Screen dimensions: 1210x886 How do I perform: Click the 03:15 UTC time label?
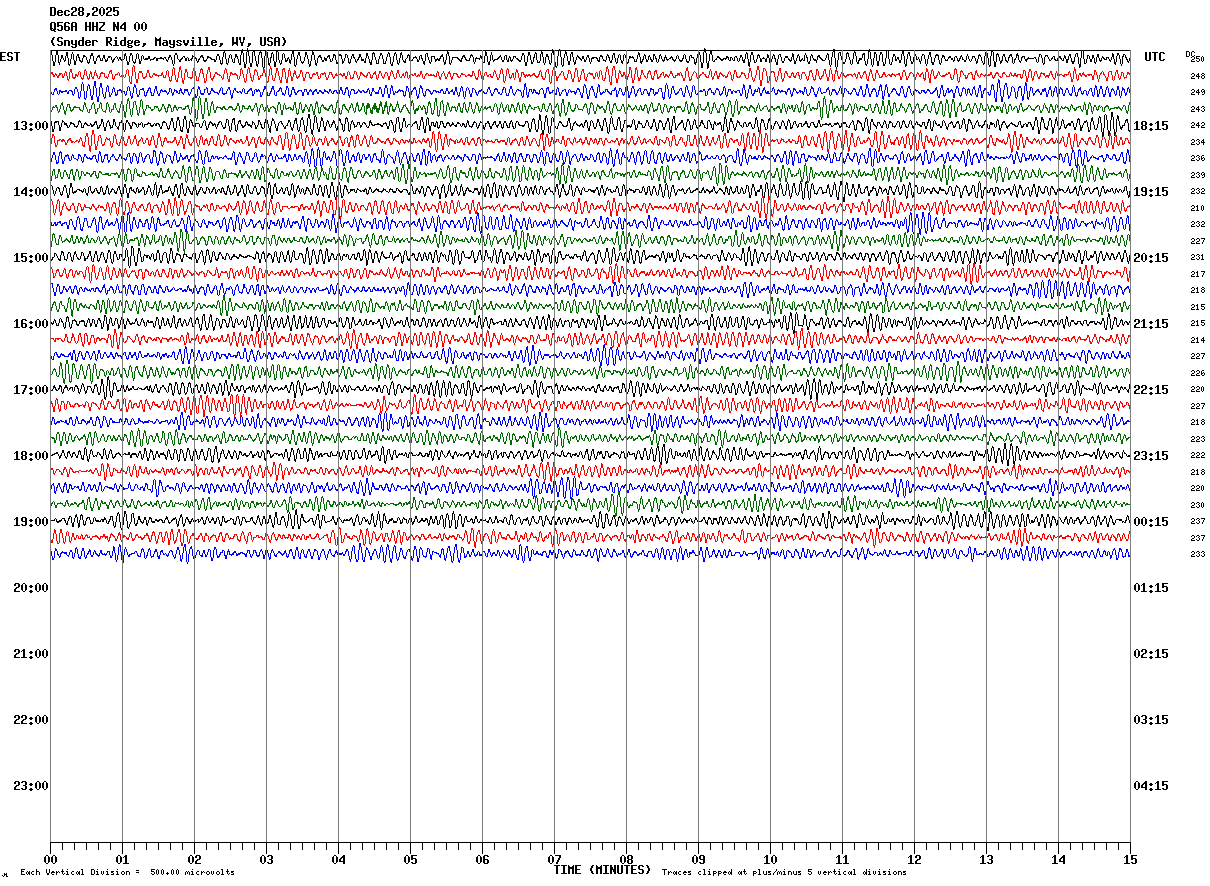(1151, 720)
